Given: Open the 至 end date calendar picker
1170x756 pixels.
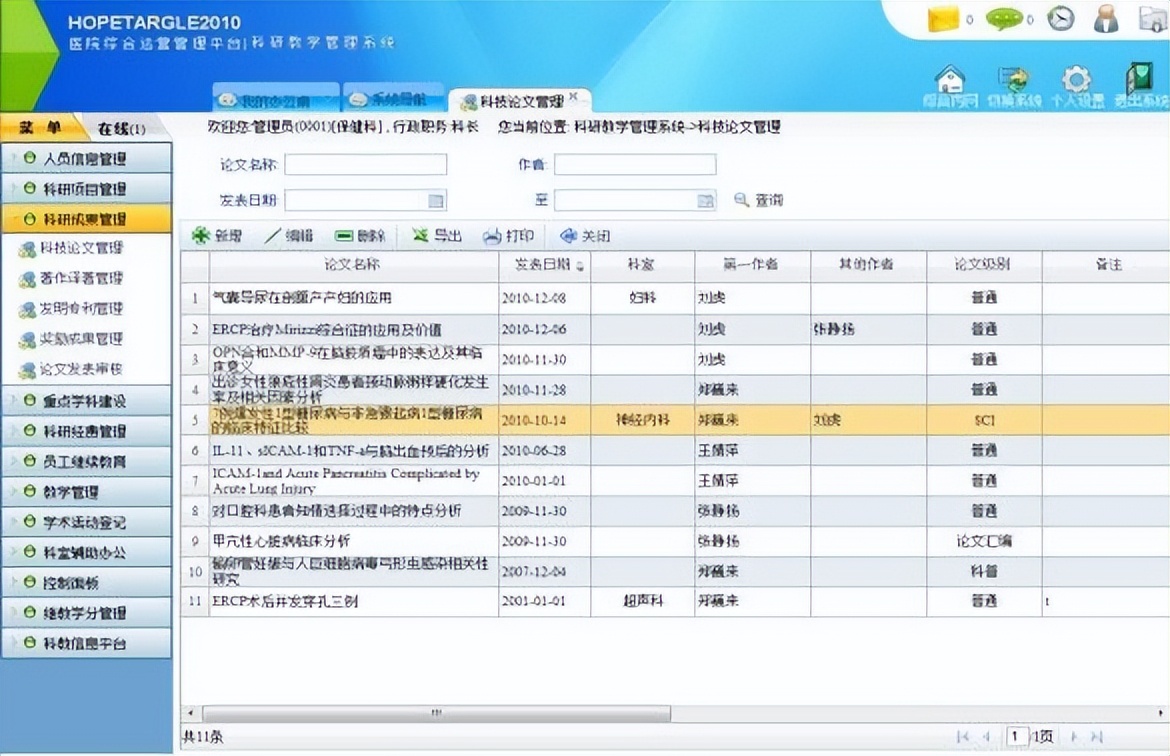Looking at the screenshot, I should point(703,199).
